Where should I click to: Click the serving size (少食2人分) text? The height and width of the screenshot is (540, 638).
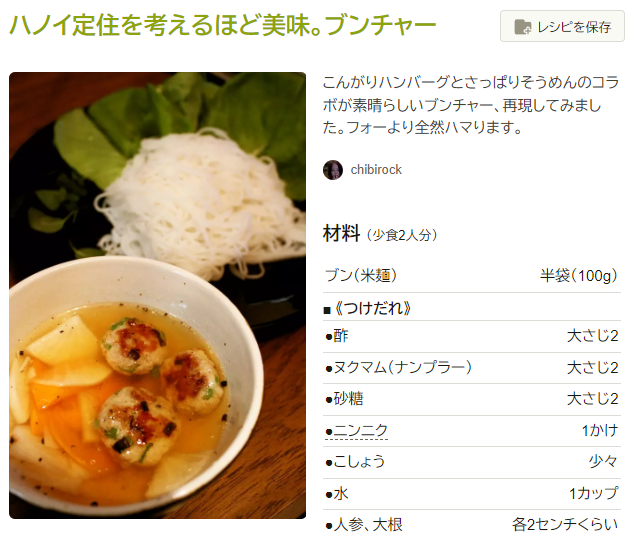(x=402, y=235)
